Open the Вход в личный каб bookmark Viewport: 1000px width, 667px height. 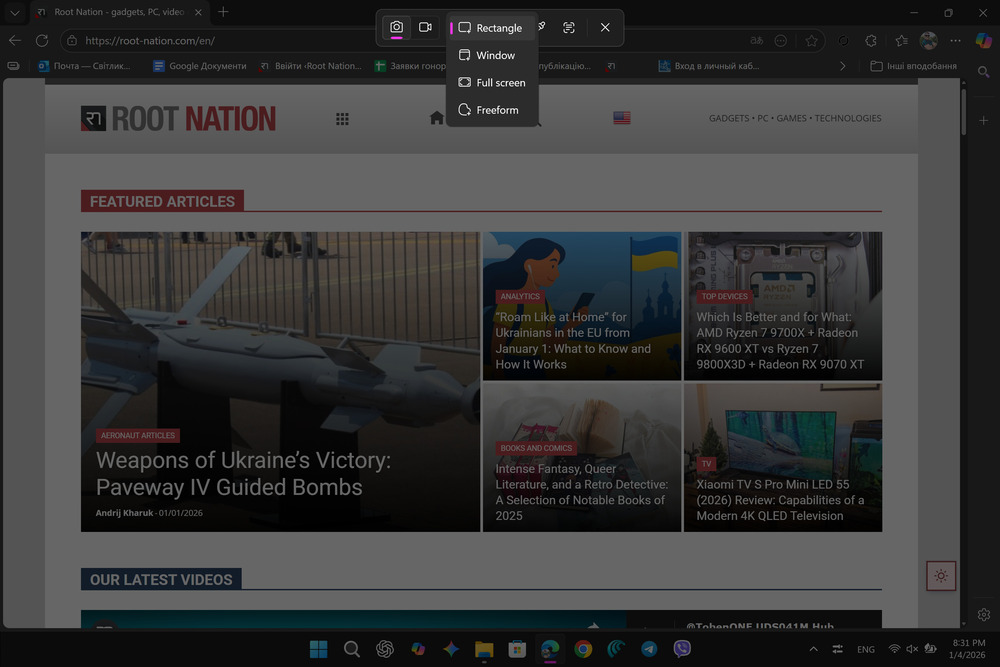pyautogui.click(x=709, y=66)
